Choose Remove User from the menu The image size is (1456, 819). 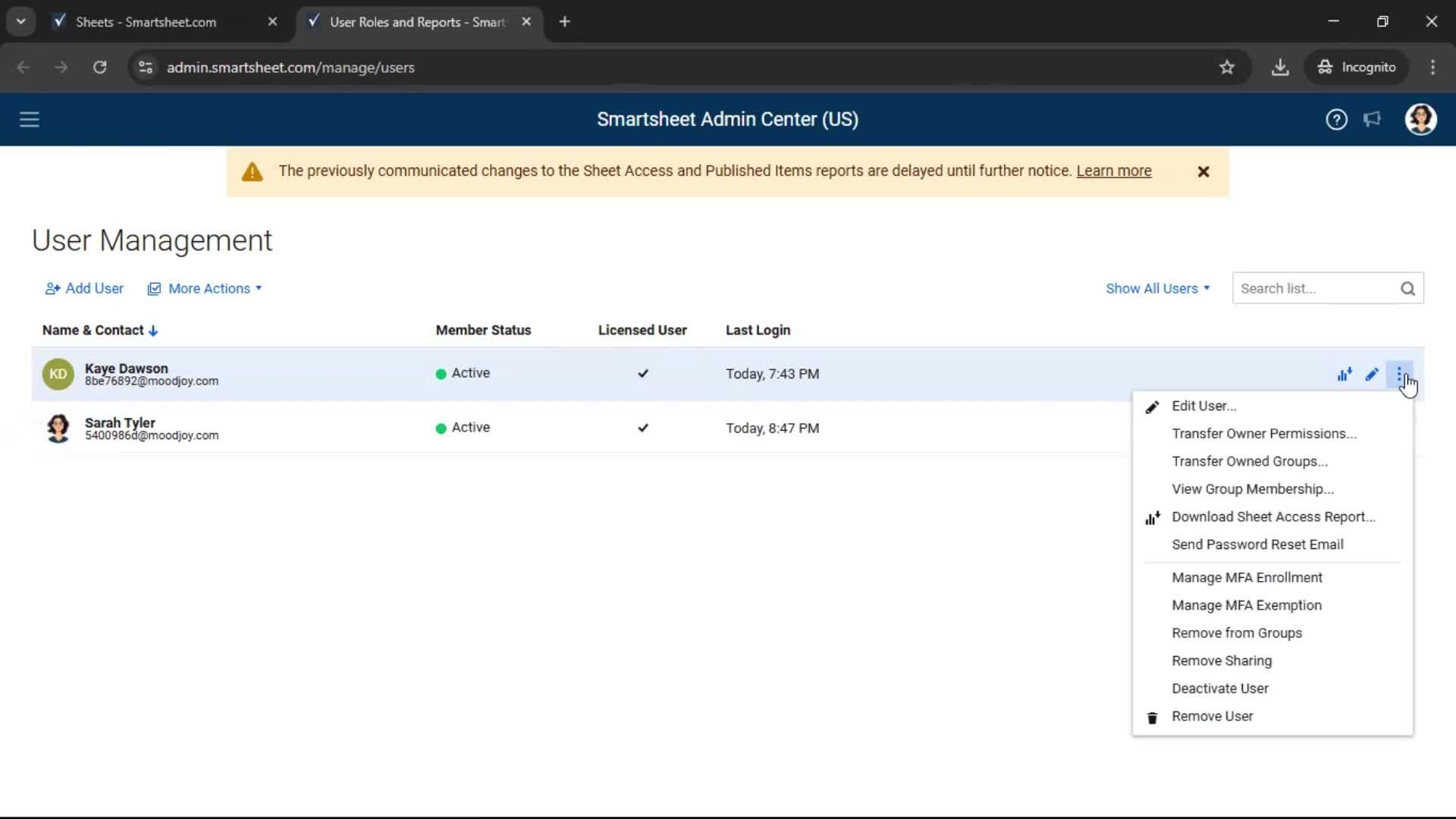pyautogui.click(x=1212, y=717)
